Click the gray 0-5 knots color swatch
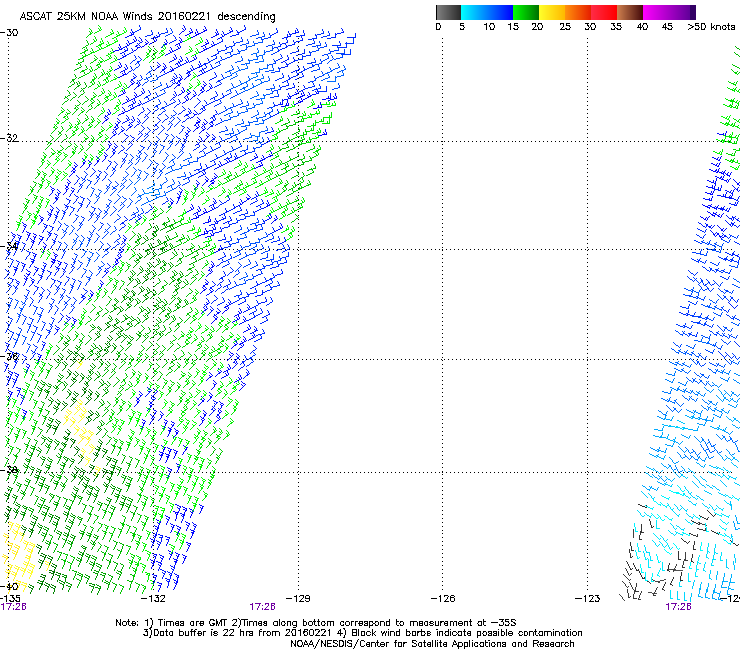This screenshot has height=650, width=740. tap(448, 12)
